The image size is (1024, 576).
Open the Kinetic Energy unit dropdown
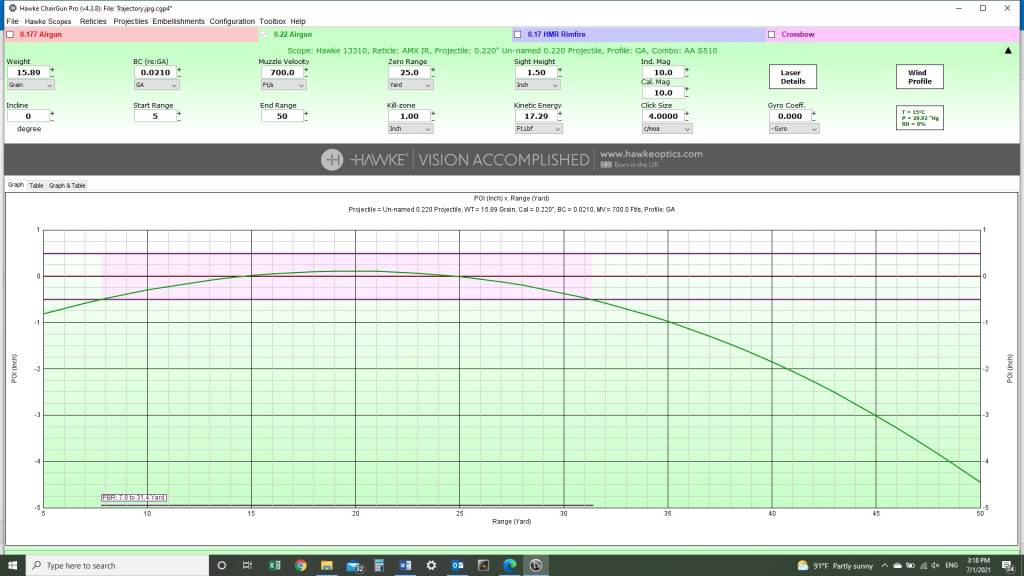[x=538, y=129]
